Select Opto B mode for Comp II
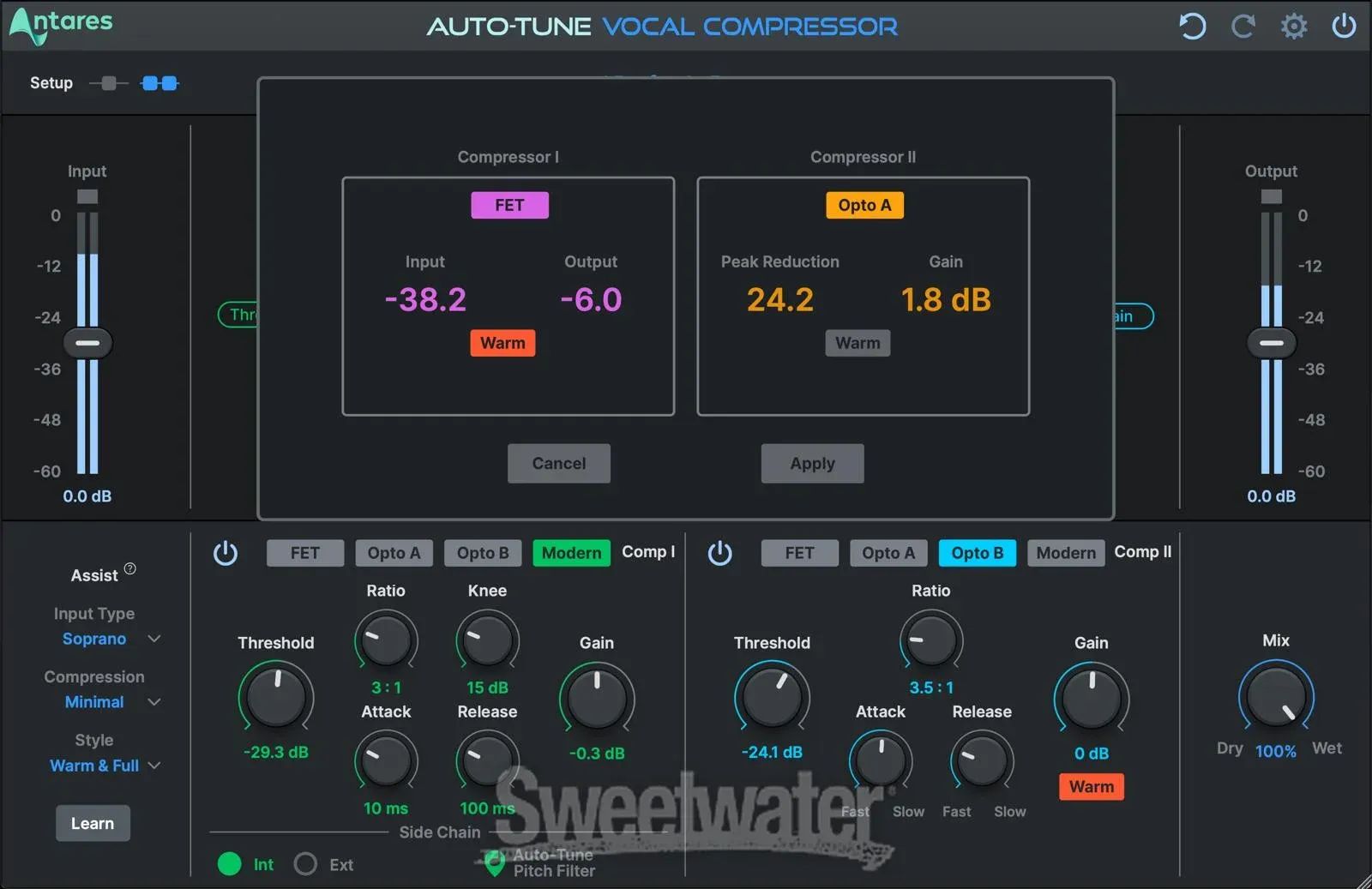1372x889 pixels. pyautogui.click(x=978, y=553)
